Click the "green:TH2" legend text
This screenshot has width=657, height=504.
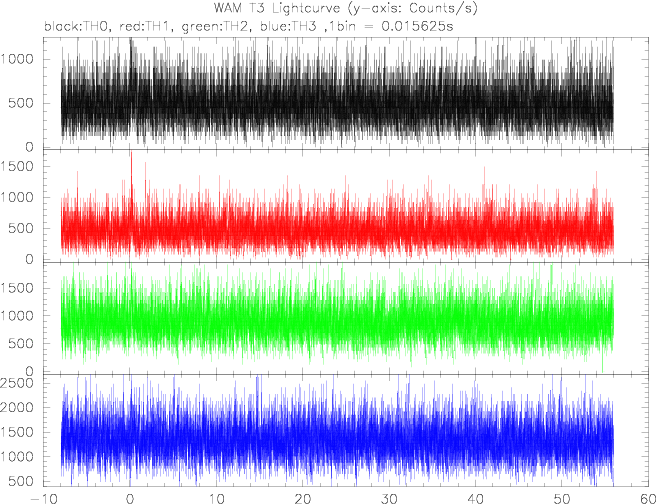click(216, 27)
